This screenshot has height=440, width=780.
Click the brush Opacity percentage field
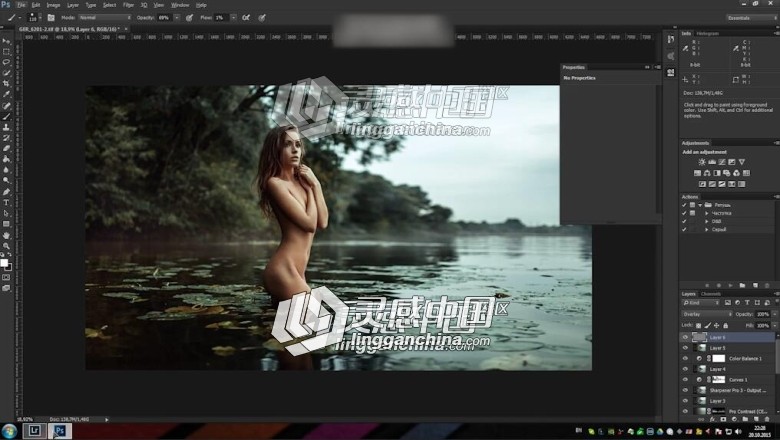tap(164, 17)
